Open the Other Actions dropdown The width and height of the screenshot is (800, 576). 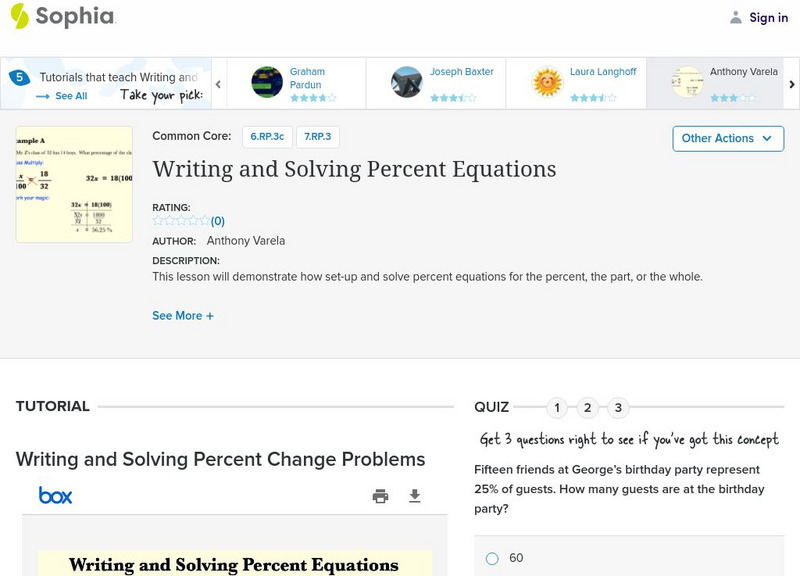727,139
